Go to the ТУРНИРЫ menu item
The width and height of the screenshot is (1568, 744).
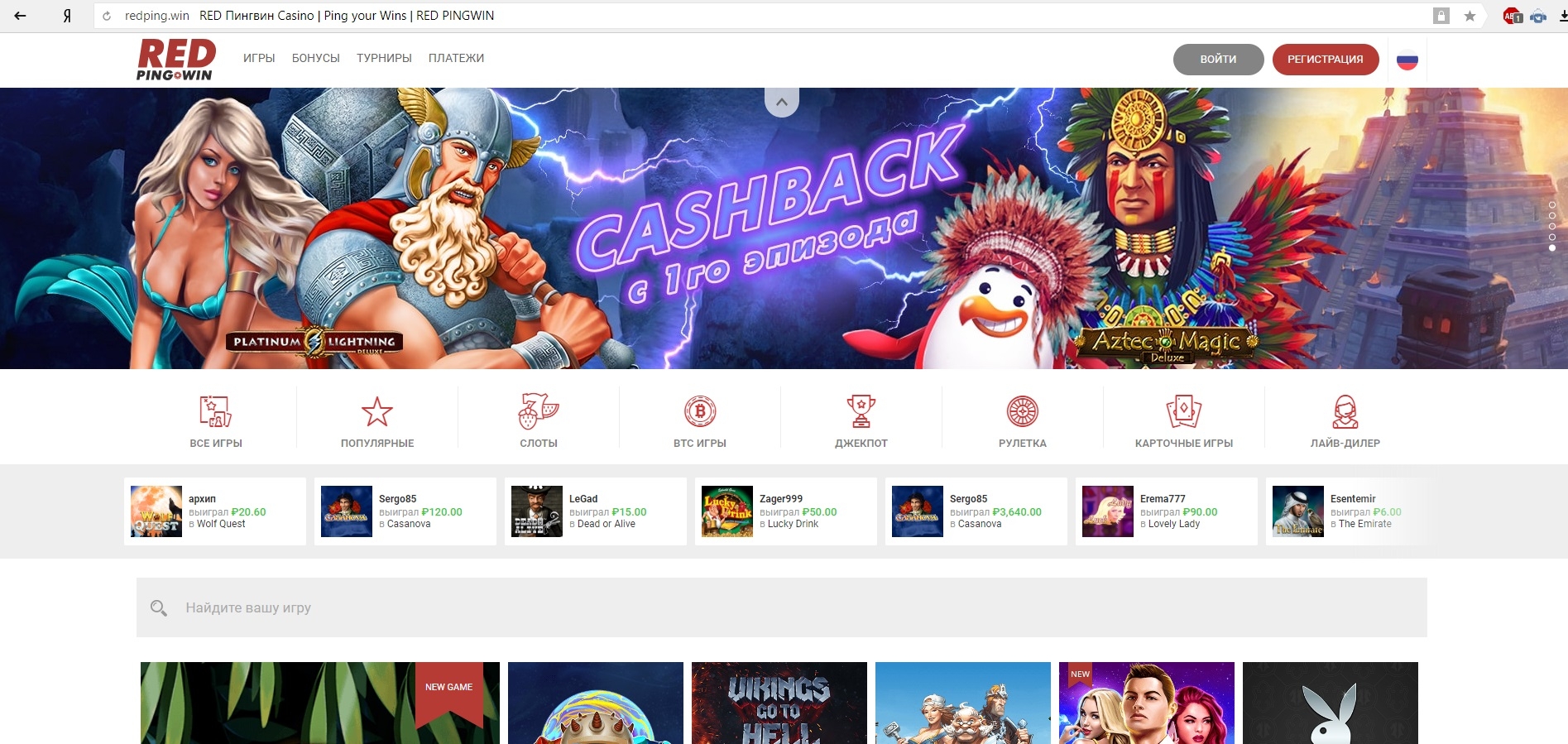point(384,58)
